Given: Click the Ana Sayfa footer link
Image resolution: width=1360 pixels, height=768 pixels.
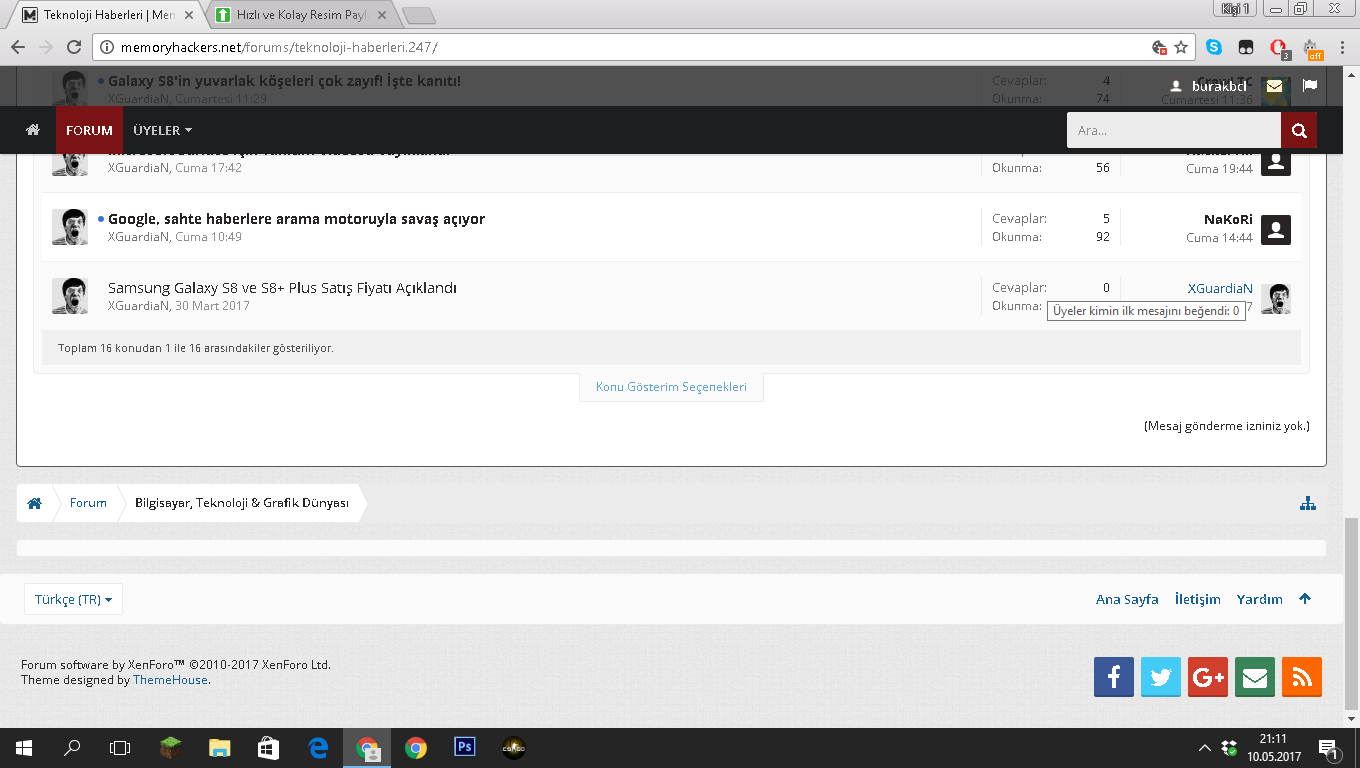Looking at the screenshot, I should click(x=1127, y=599).
